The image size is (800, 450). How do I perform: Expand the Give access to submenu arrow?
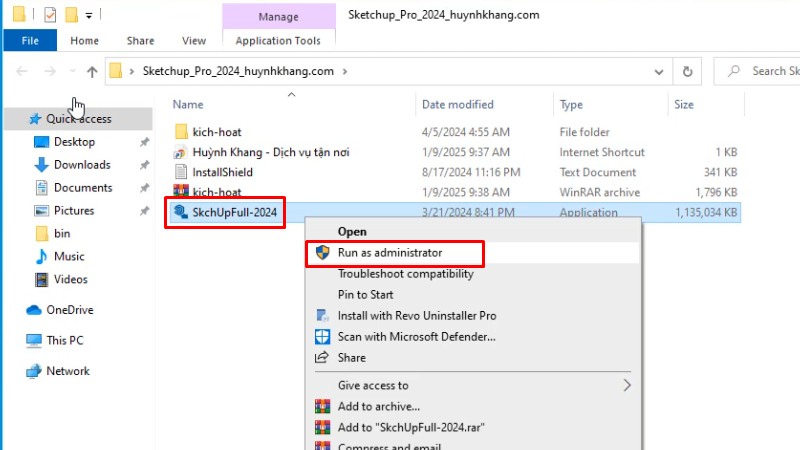tap(627, 385)
